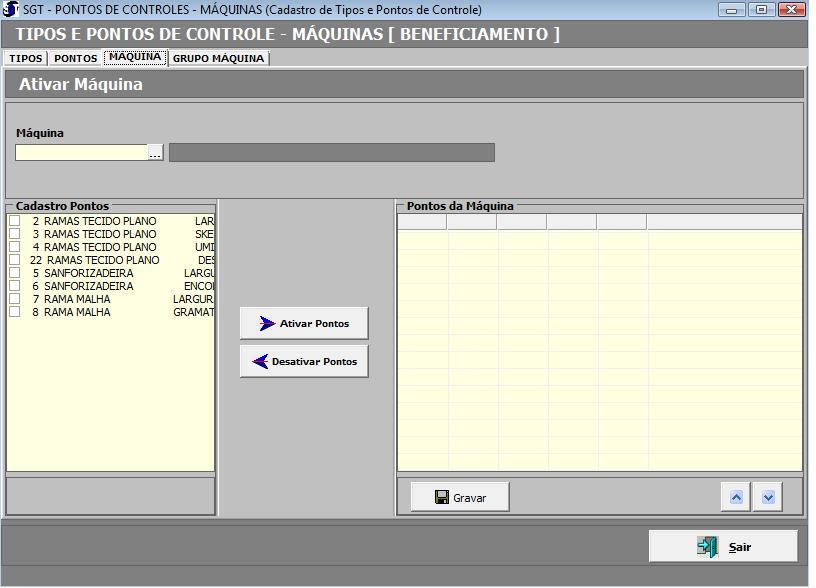Open the PONTOS tab
The image size is (816, 588).
click(76, 59)
